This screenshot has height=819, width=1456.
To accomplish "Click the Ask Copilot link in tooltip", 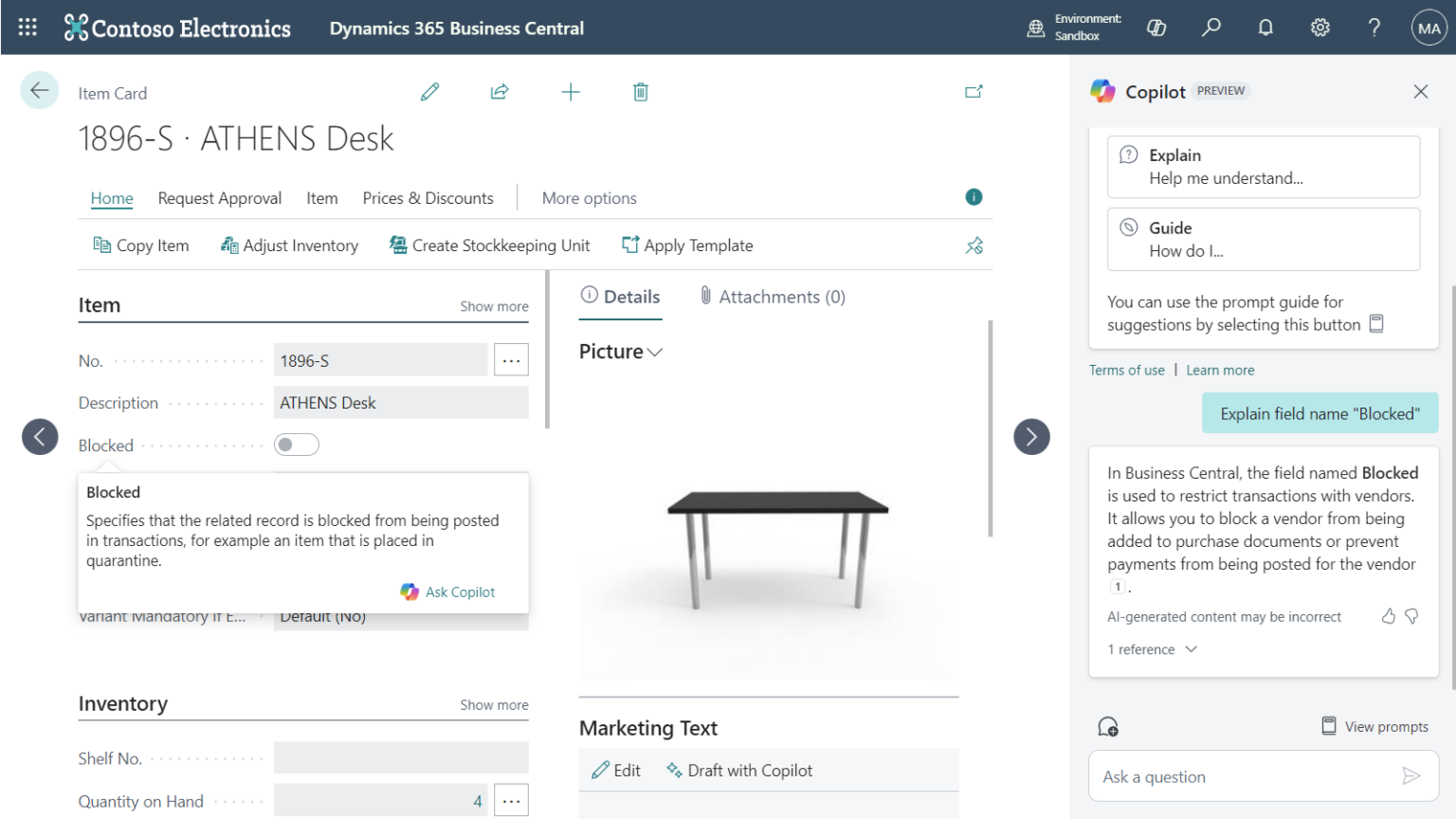I will [x=448, y=591].
